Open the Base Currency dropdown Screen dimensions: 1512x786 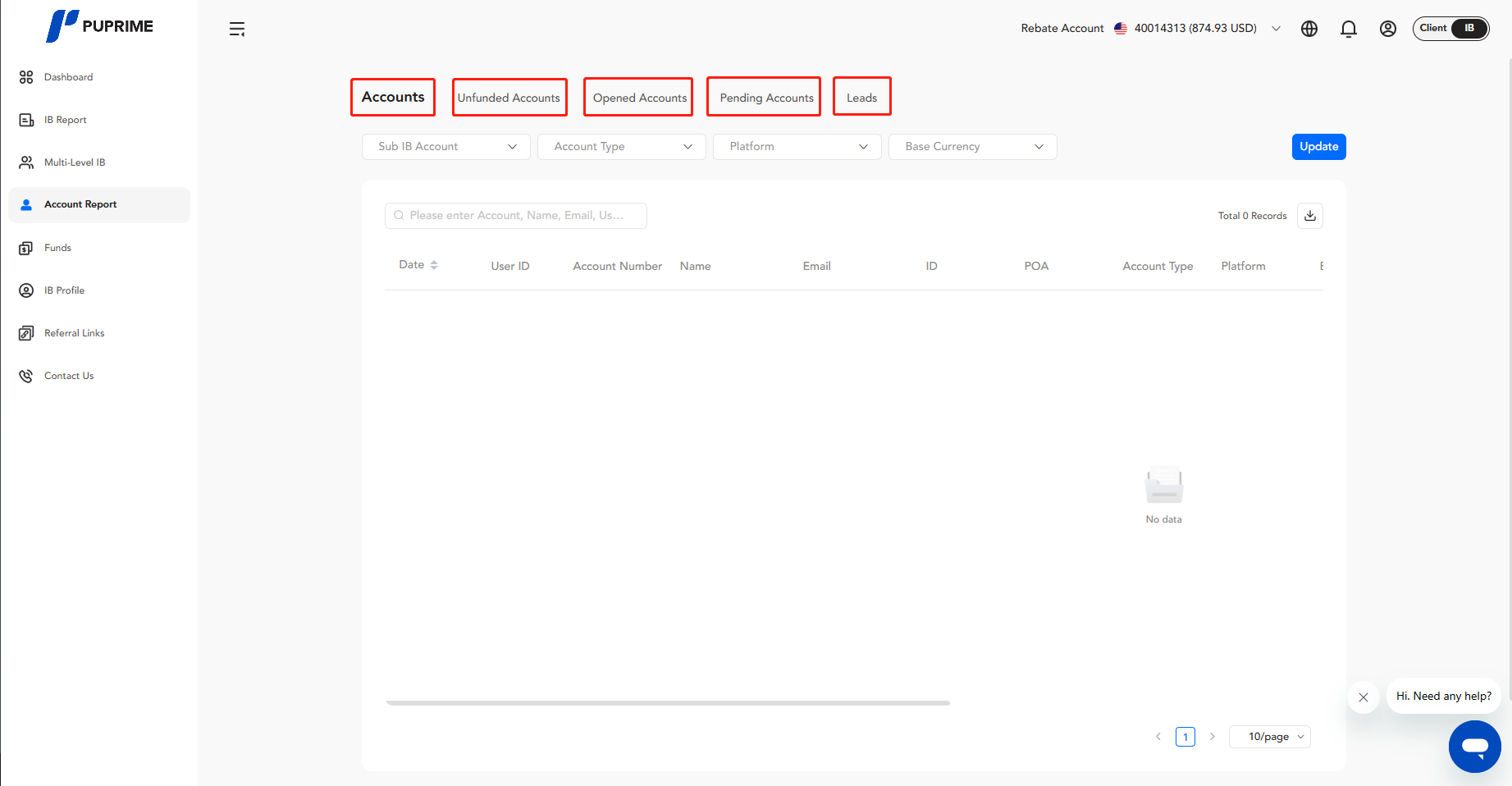(x=972, y=146)
